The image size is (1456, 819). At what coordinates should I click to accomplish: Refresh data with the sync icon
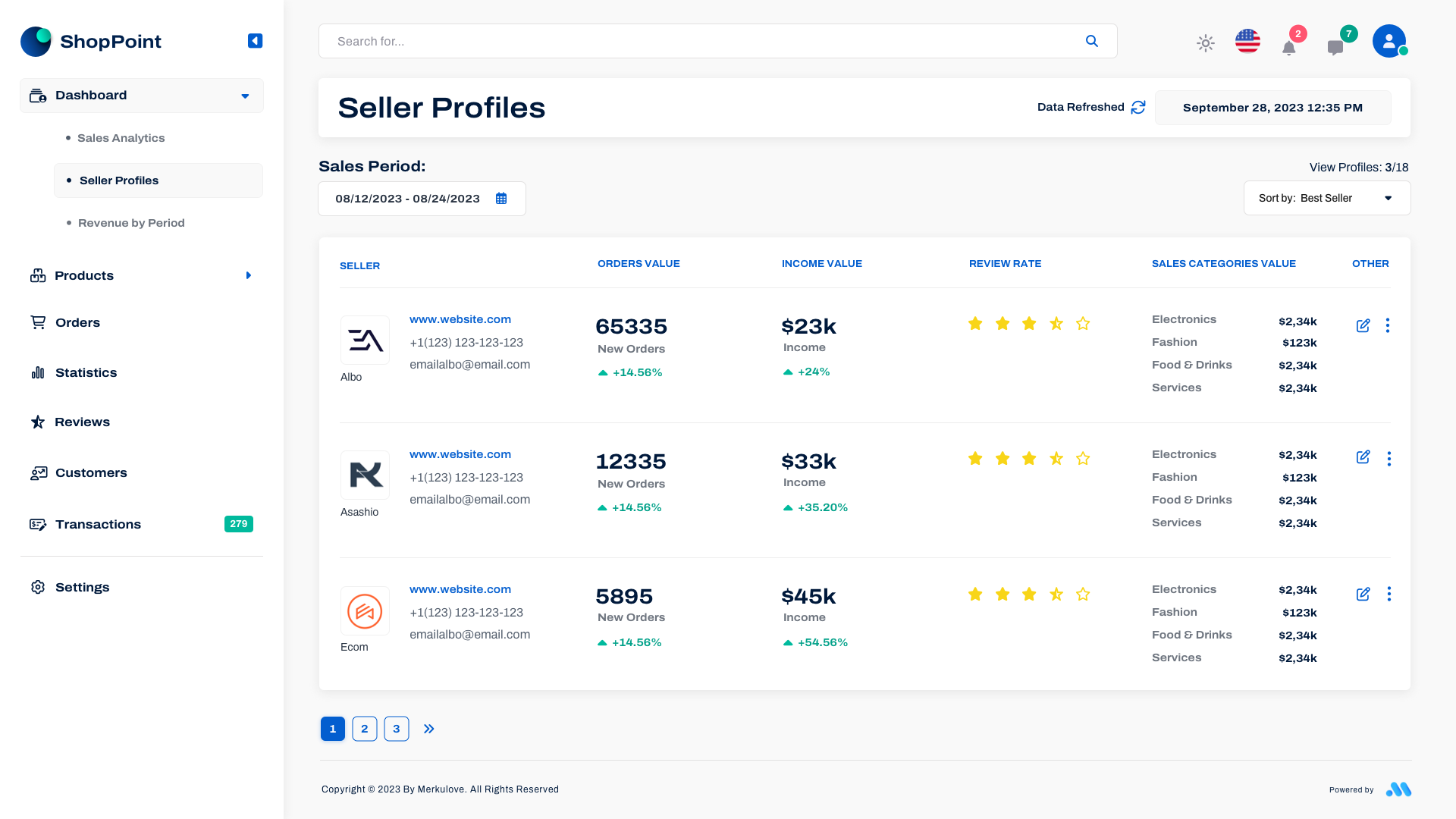click(1137, 108)
